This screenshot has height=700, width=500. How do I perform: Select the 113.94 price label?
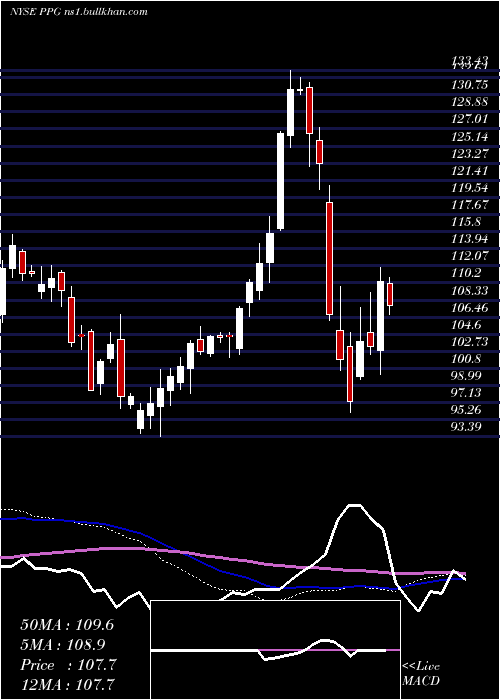pyautogui.click(x=469, y=239)
